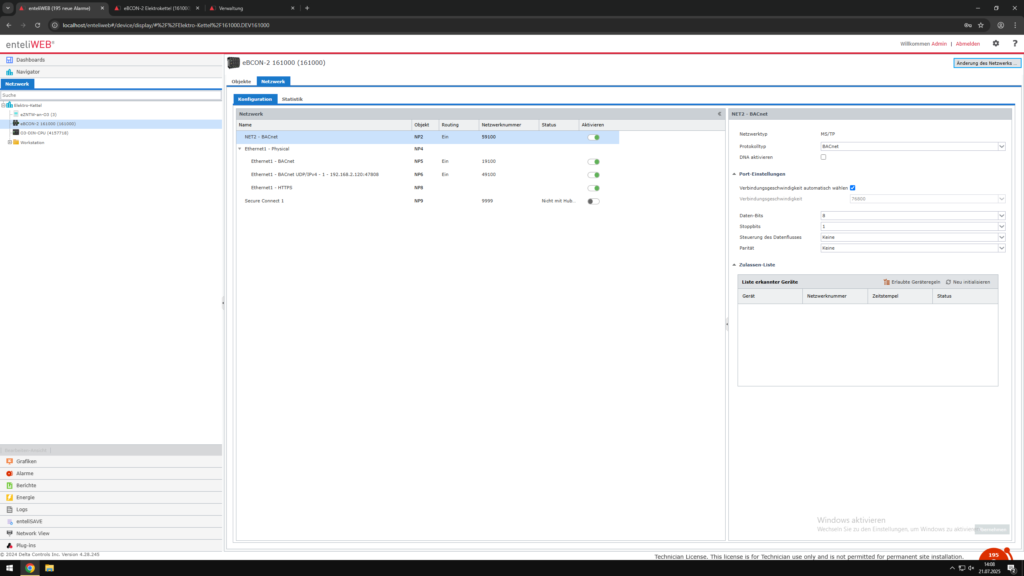Toggle activation for NET2 - BACnet
The height and width of the screenshot is (576, 1024).
click(x=593, y=137)
